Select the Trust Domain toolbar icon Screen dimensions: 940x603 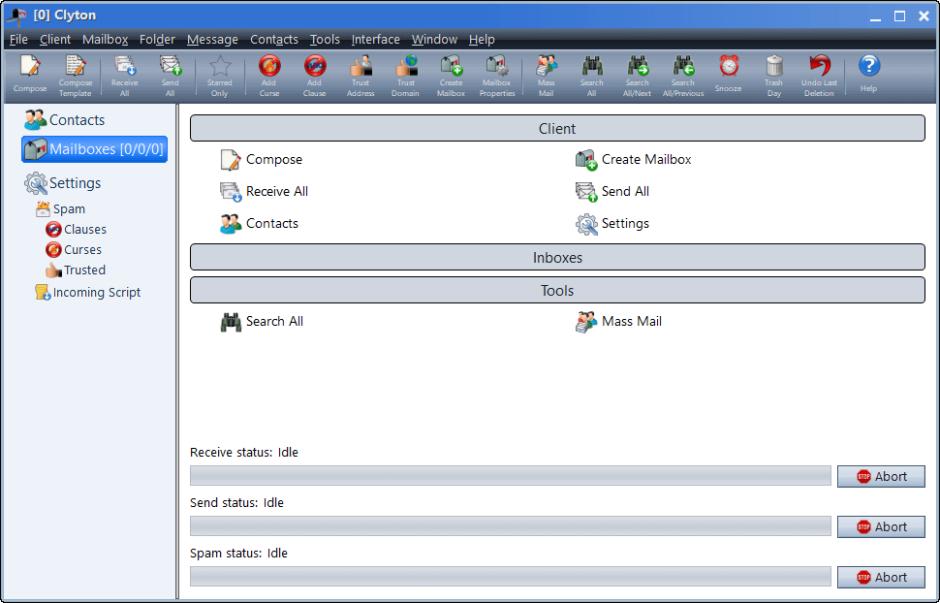[x=405, y=76]
